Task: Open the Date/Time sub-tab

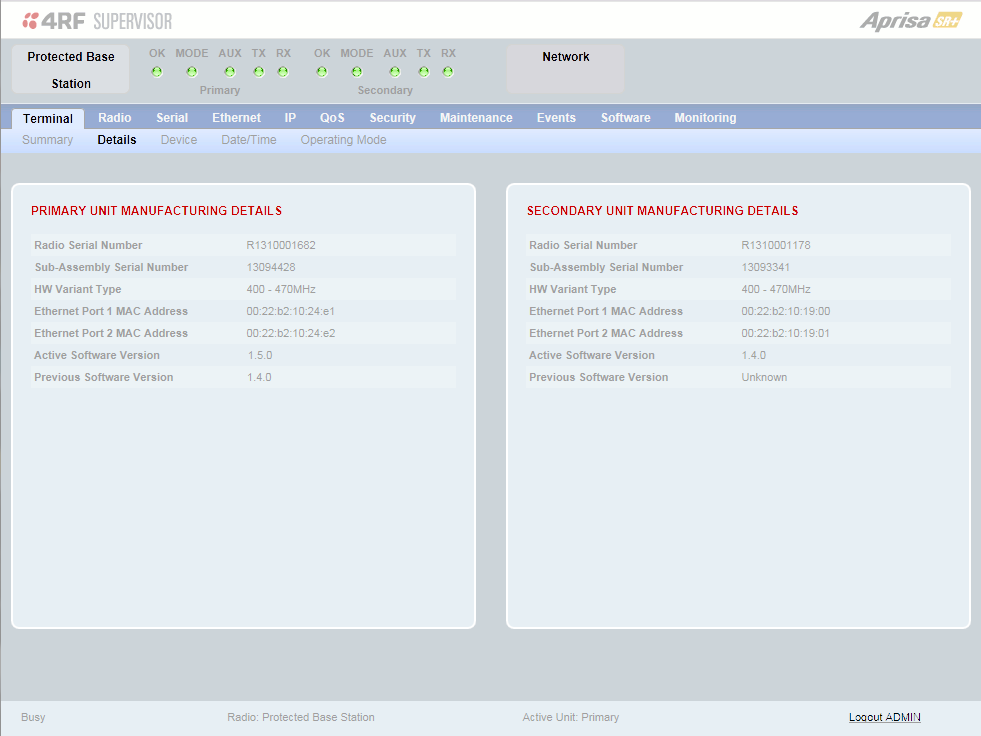Action: click(249, 140)
